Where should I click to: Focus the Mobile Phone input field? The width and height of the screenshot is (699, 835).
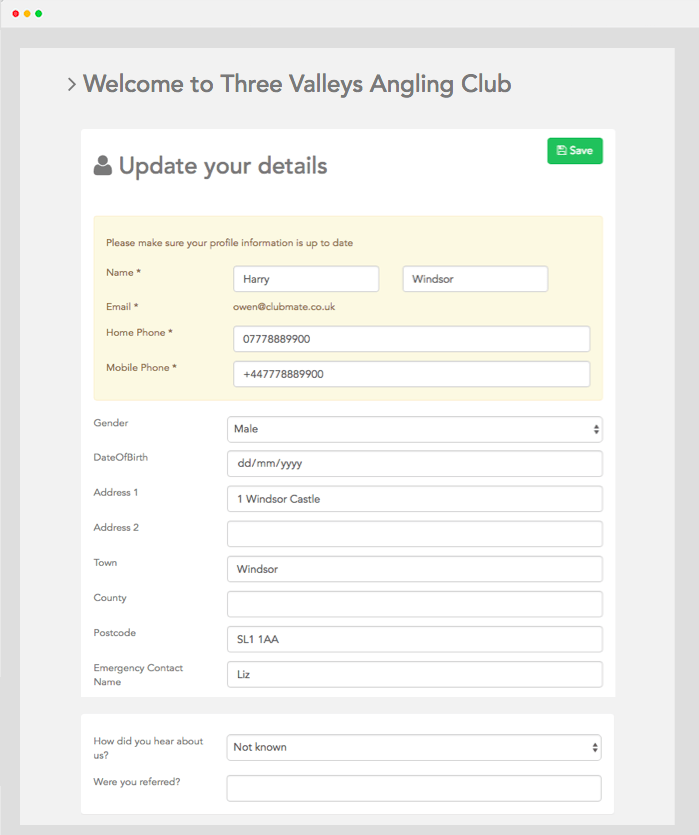(411, 374)
